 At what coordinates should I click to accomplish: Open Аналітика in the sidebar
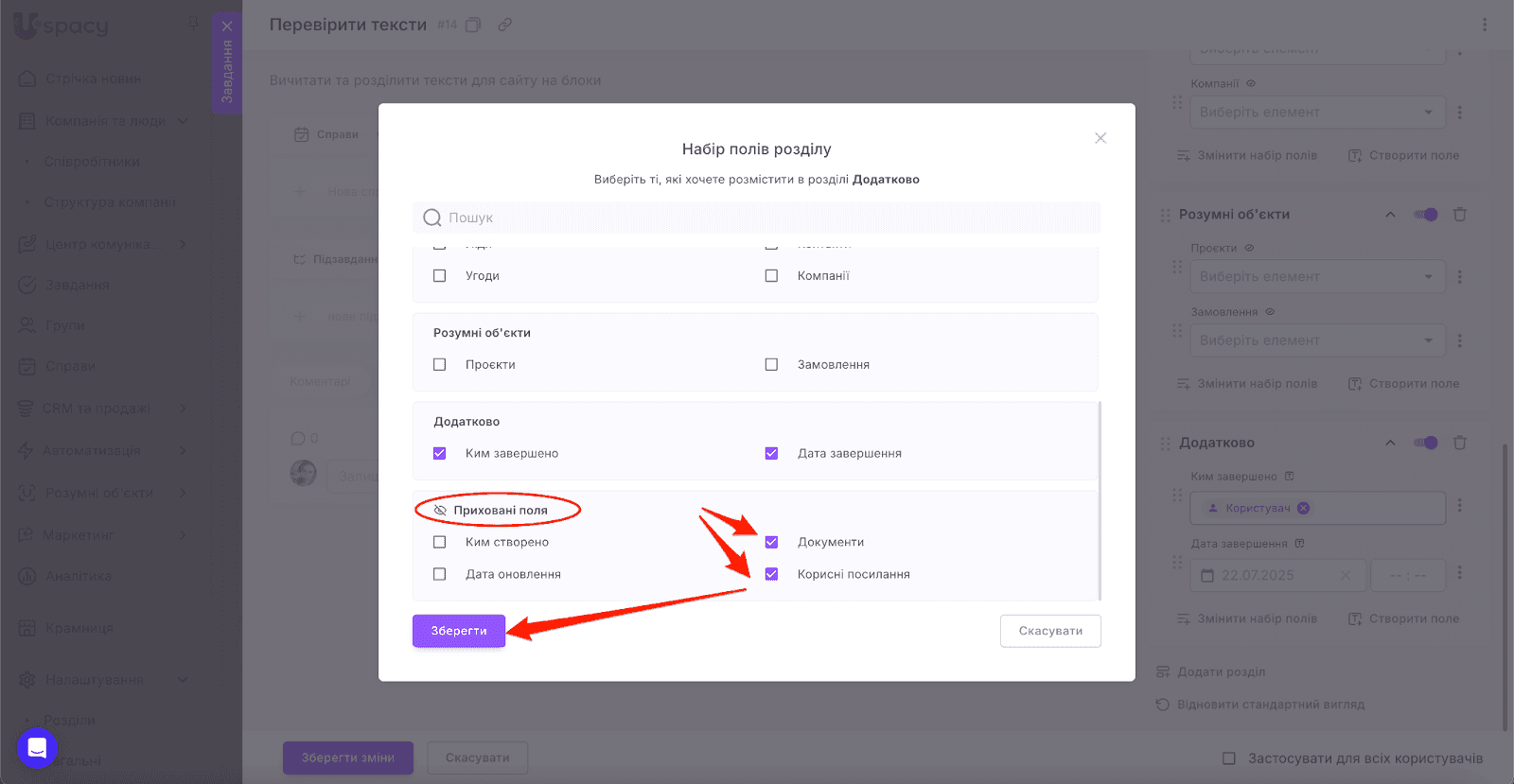pyautogui.click(x=78, y=576)
